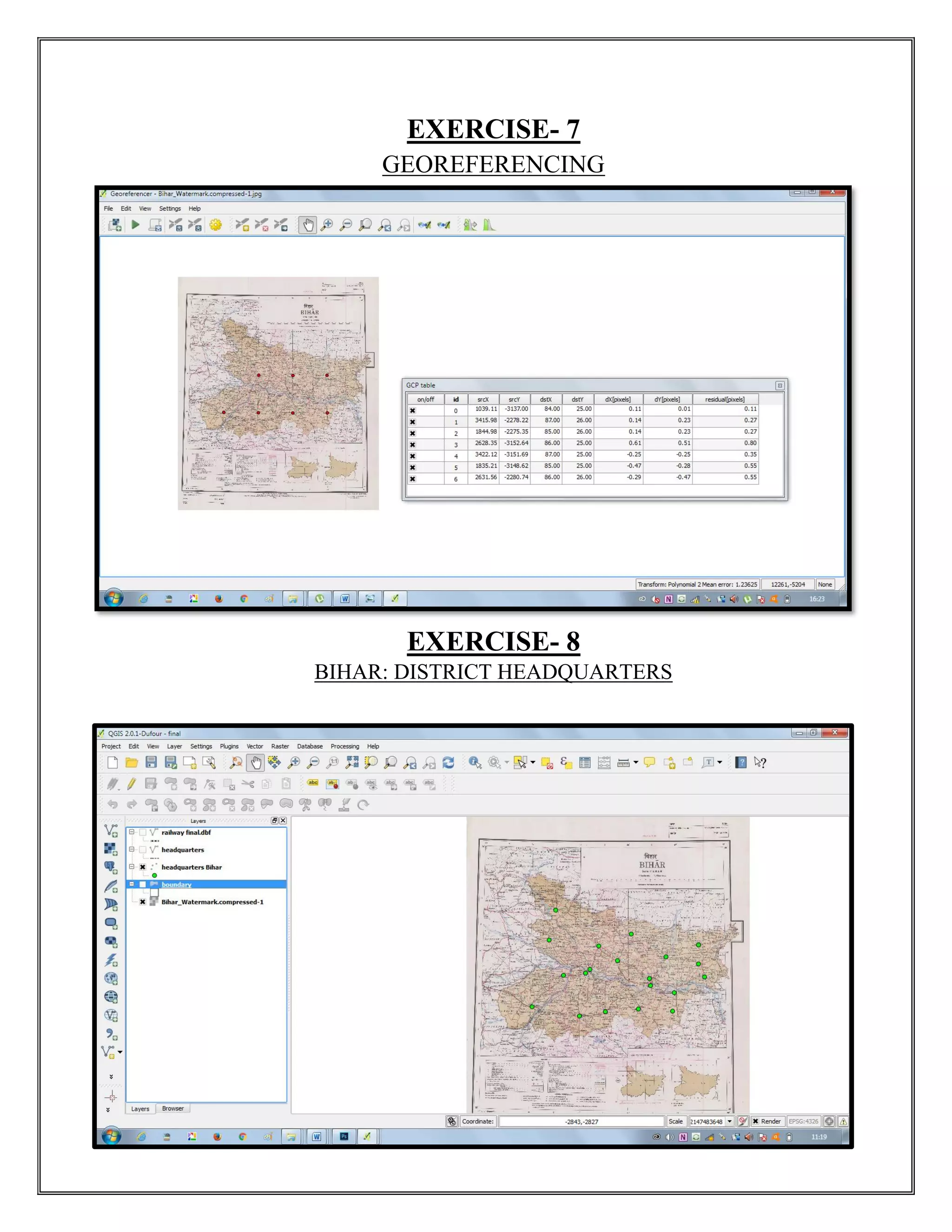The image size is (952, 1232).
Task: Enable headquarters layer visibility checkbox
Action: pyautogui.click(x=143, y=849)
